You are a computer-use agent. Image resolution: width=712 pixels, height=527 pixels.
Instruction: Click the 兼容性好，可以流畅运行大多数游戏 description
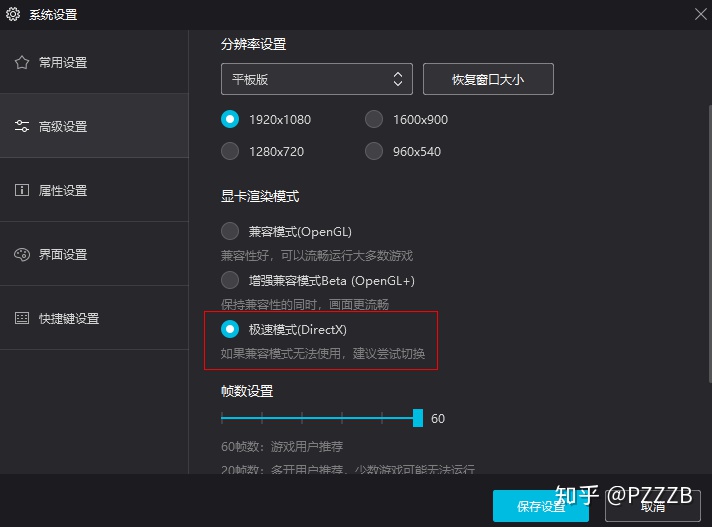(x=317, y=256)
